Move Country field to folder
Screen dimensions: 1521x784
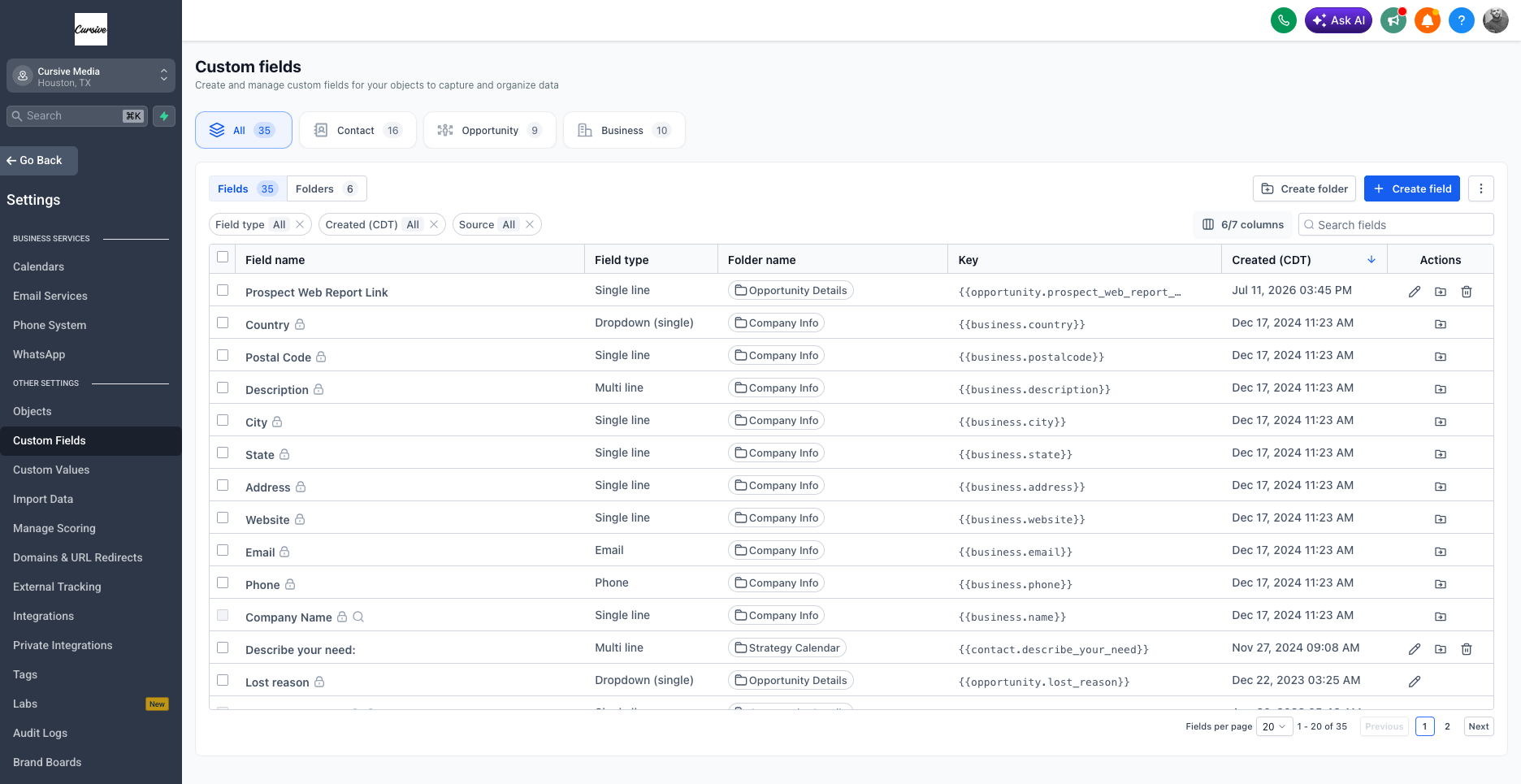click(x=1441, y=324)
